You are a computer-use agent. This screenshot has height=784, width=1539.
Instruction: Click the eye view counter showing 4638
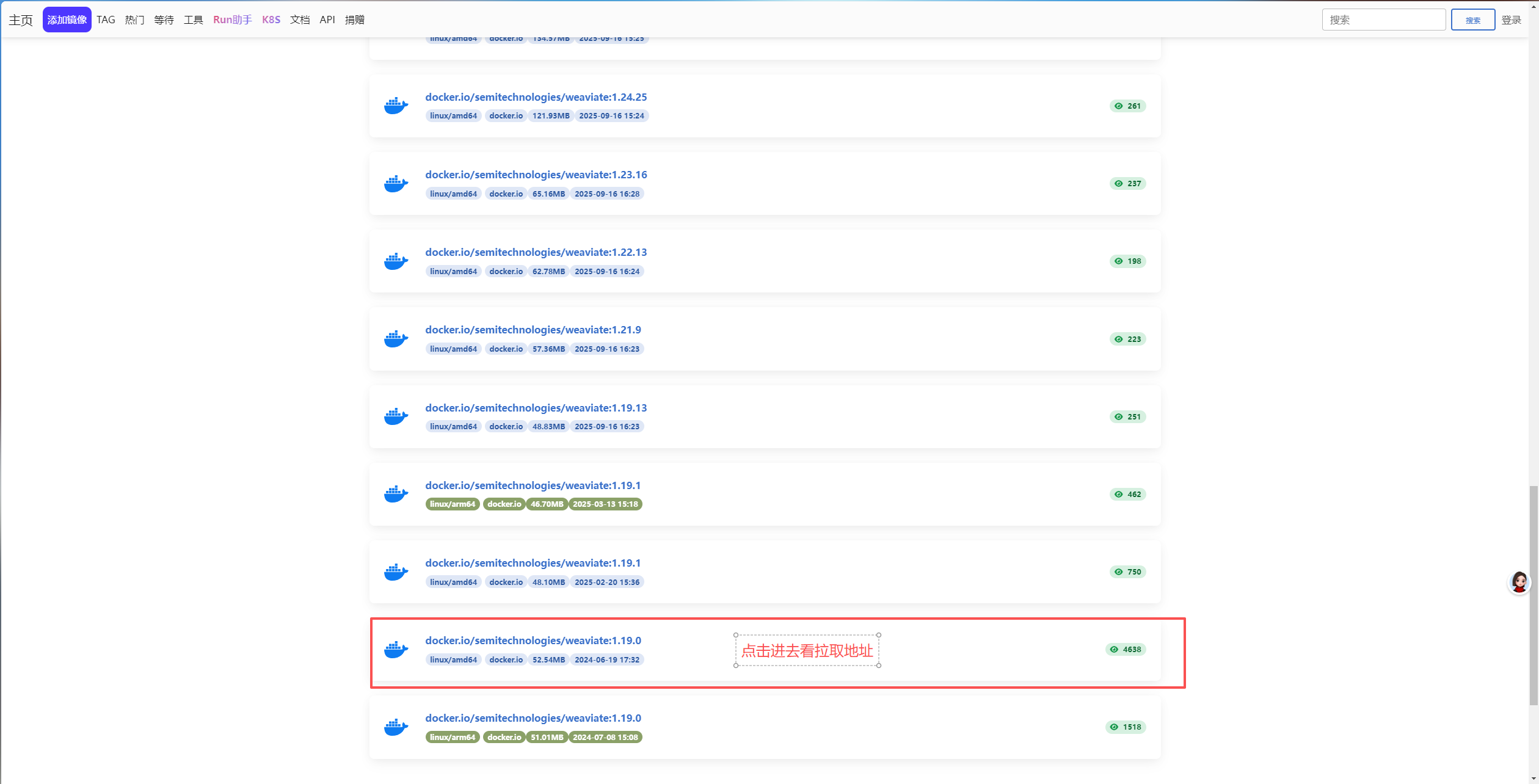point(1125,649)
